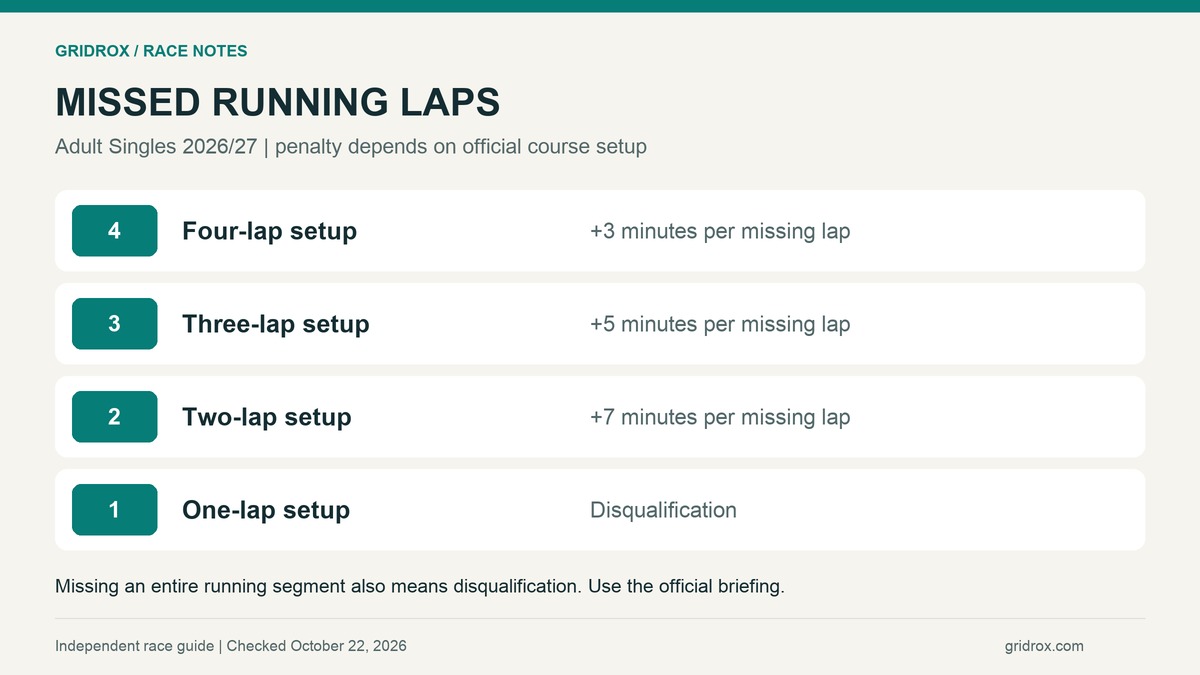Click the number 2 badge
1200x675 pixels.
click(114, 417)
